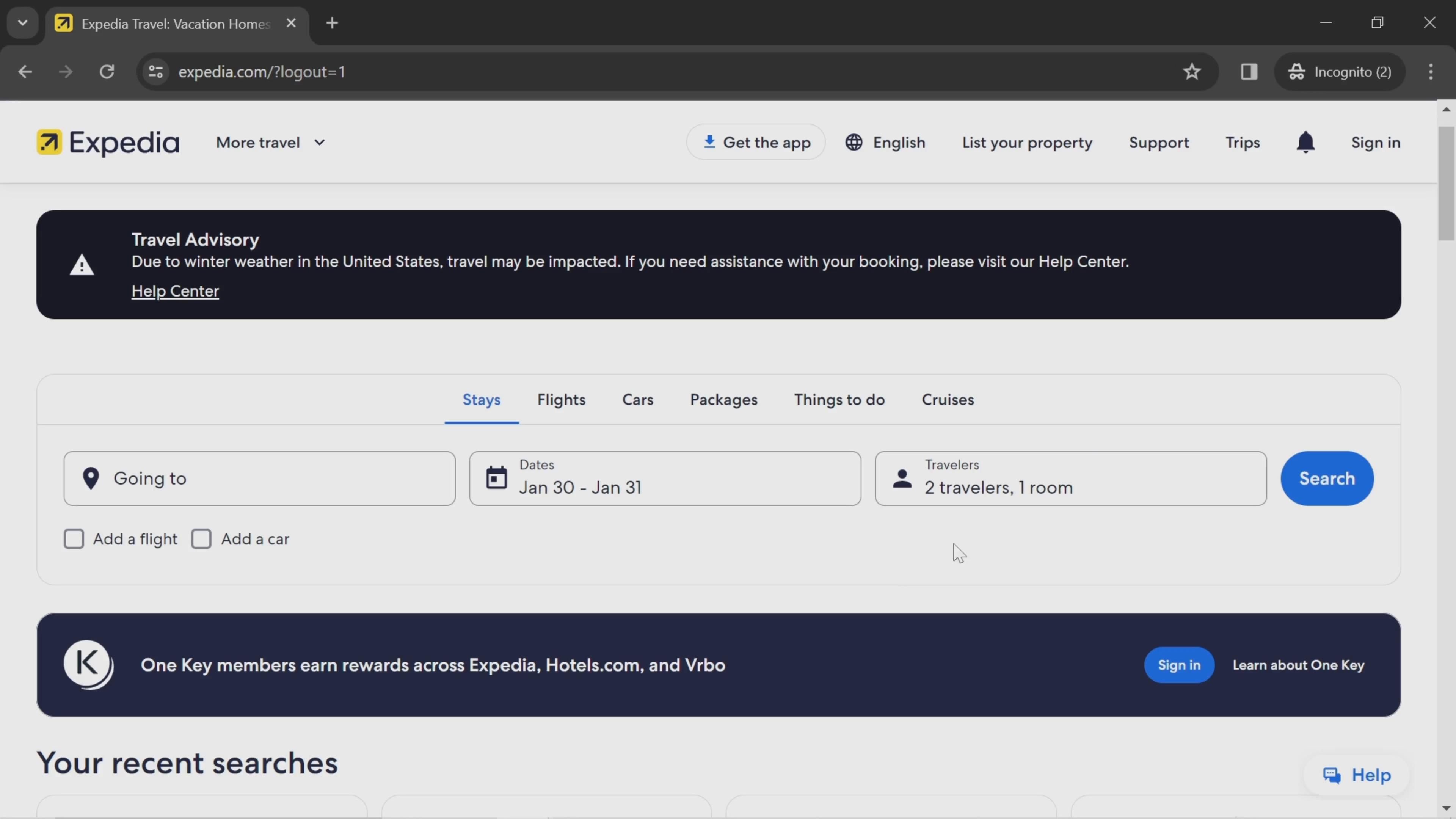This screenshot has height=819, width=1456.
Task: Select the Flights tab
Action: 562,399
